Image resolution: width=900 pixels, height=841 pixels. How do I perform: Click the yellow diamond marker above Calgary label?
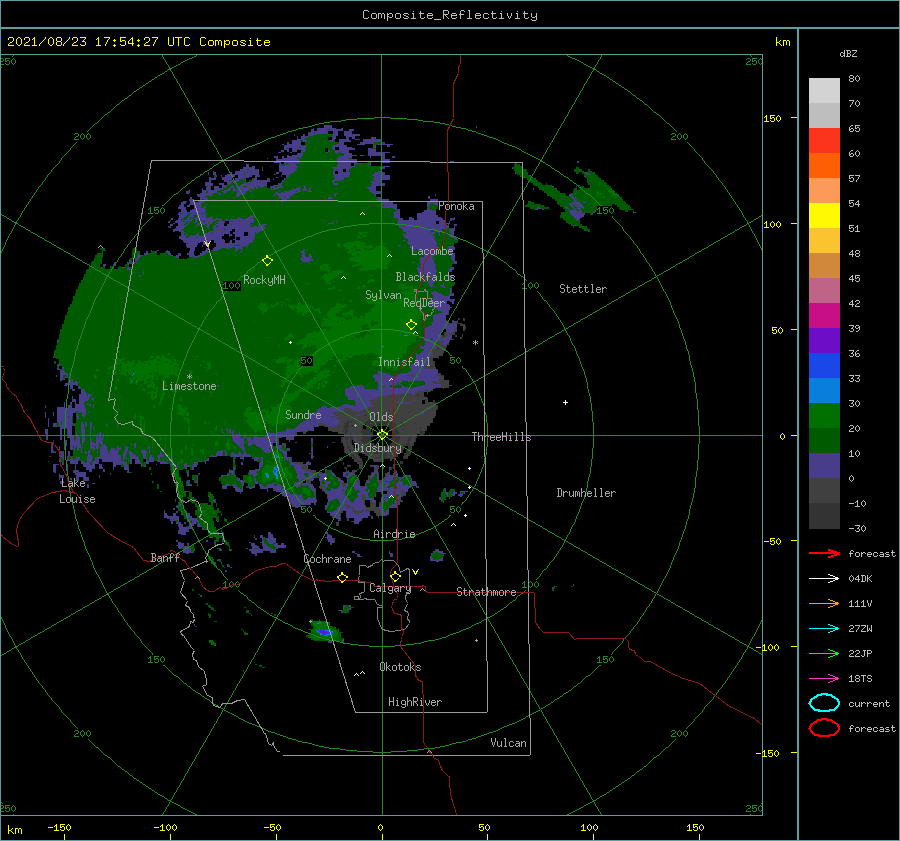(x=395, y=576)
